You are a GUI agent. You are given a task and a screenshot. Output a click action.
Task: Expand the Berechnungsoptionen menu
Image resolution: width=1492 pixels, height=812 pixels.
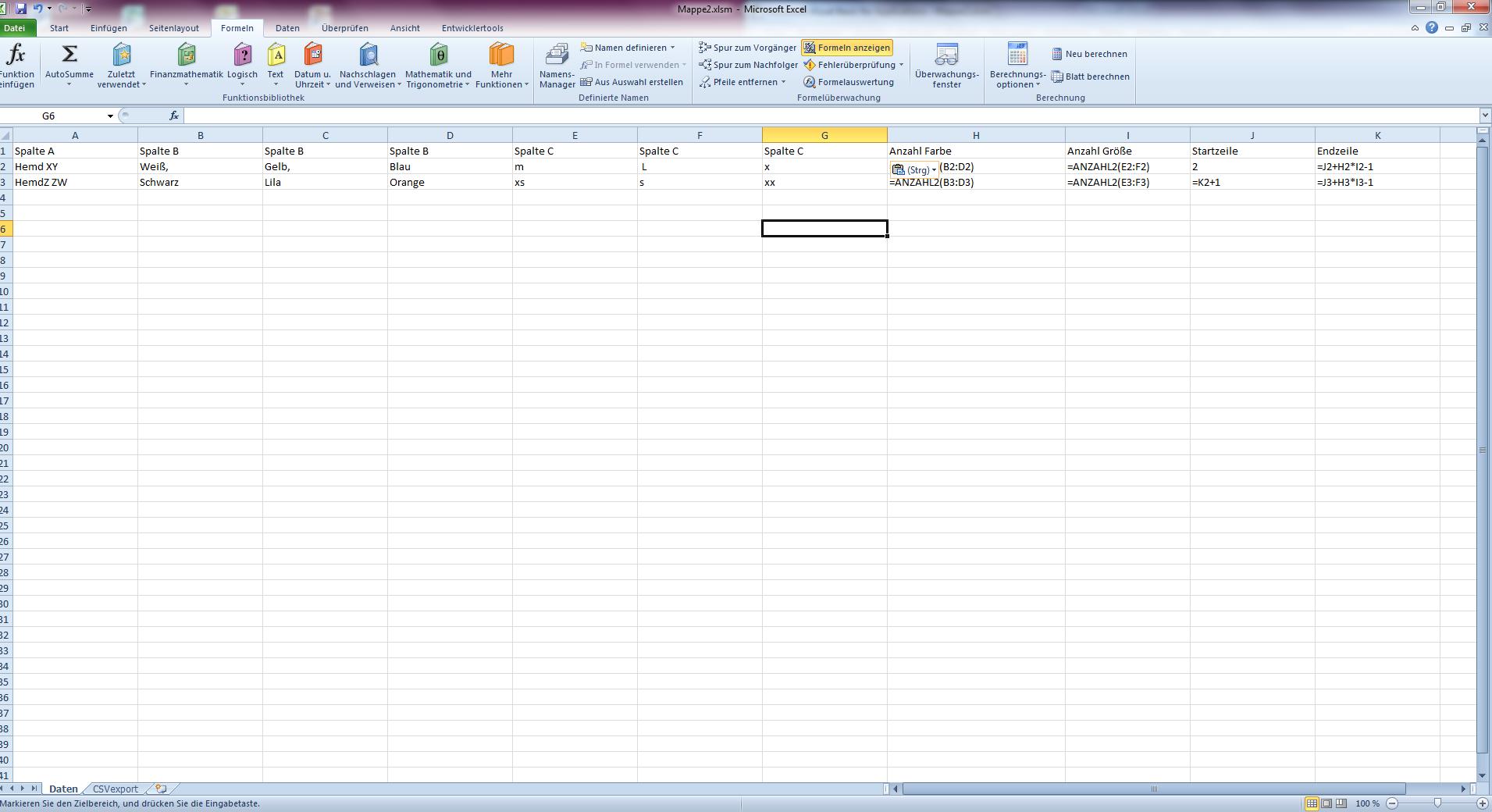pos(1017,66)
